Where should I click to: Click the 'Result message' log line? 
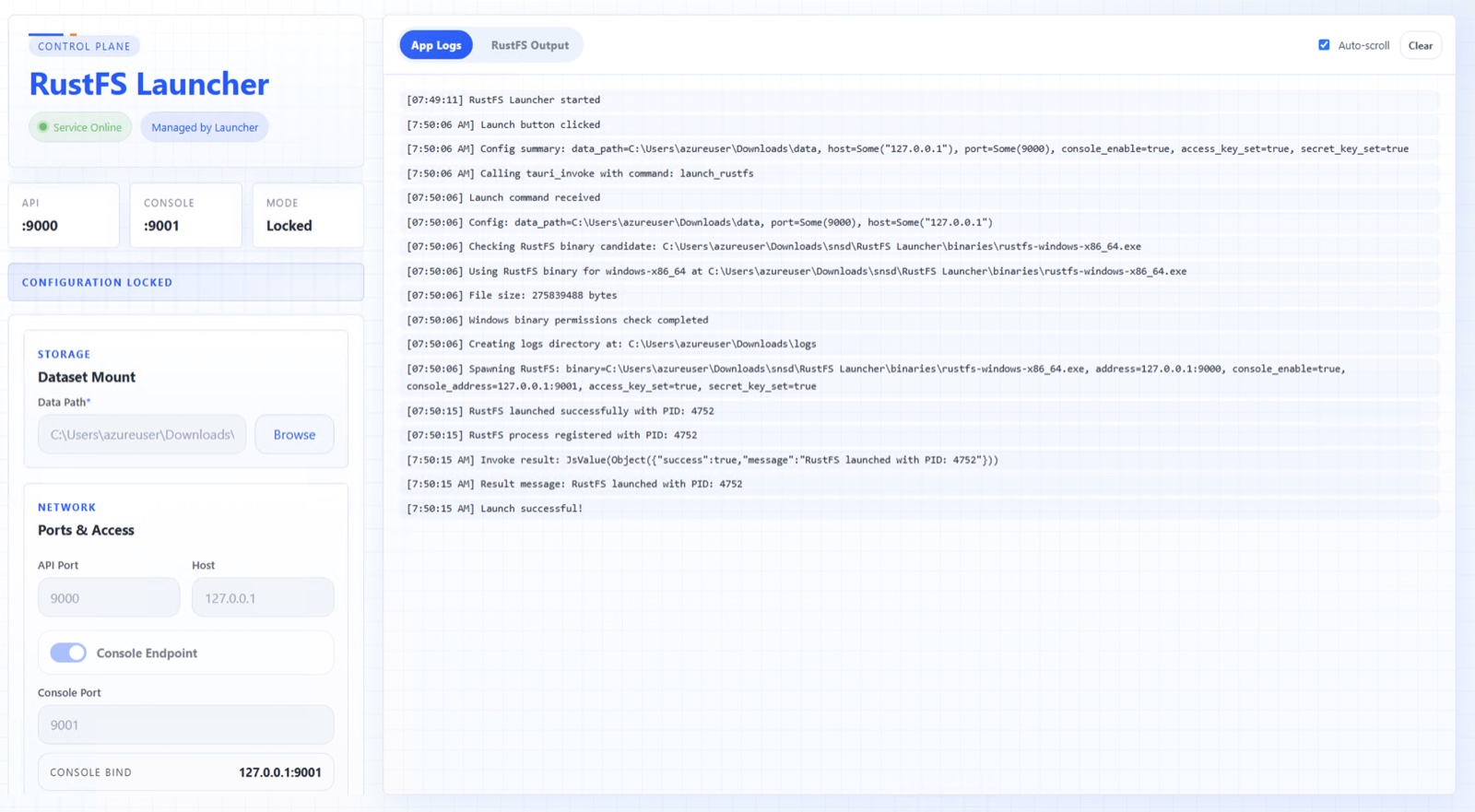click(920, 484)
